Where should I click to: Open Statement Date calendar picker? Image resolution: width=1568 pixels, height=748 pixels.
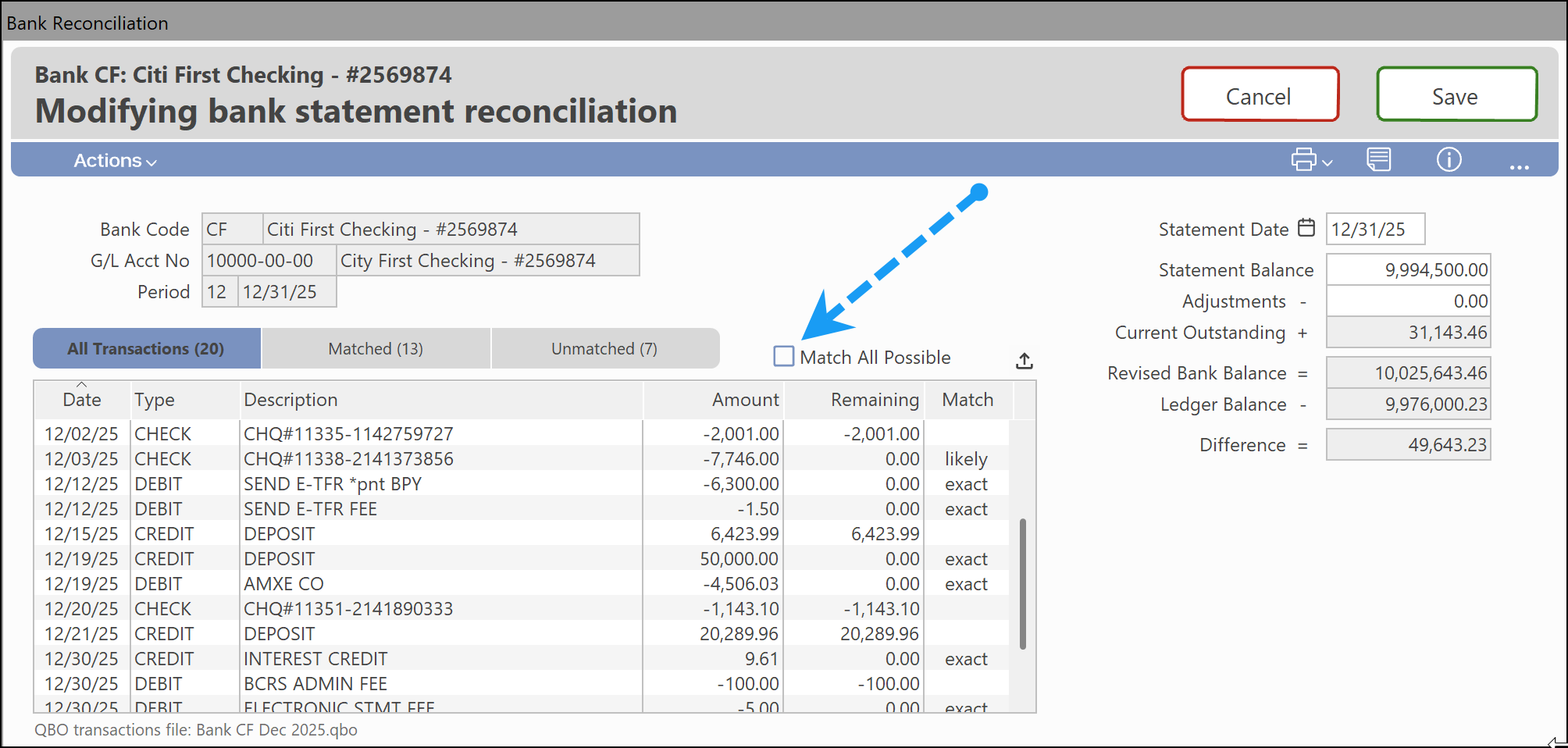[x=1306, y=228]
